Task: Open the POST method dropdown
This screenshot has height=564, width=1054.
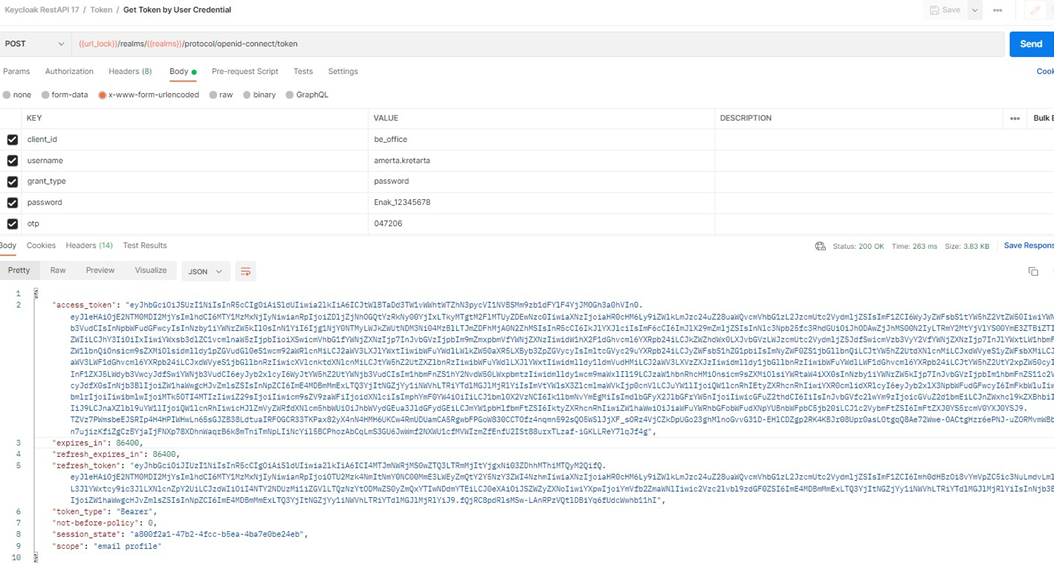Action: (x=34, y=44)
